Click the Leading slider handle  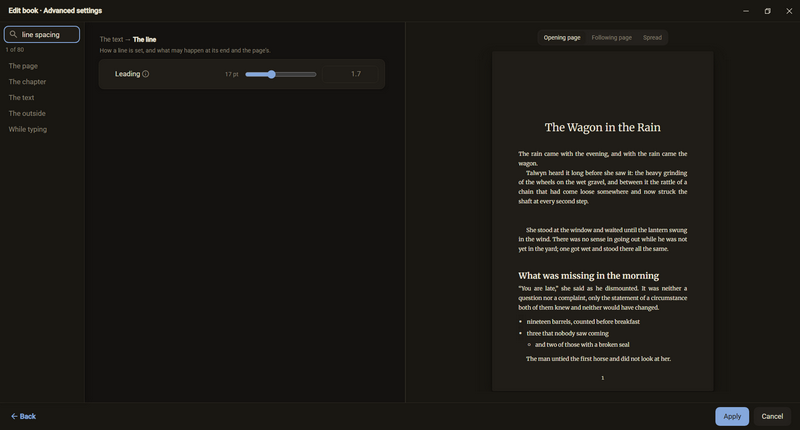point(271,74)
